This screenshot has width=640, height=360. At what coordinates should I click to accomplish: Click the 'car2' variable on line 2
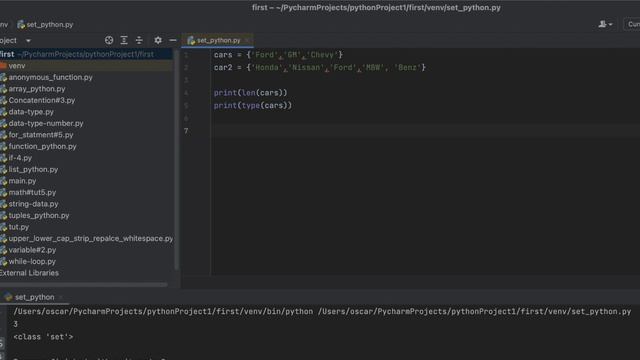tap(223, 67)
